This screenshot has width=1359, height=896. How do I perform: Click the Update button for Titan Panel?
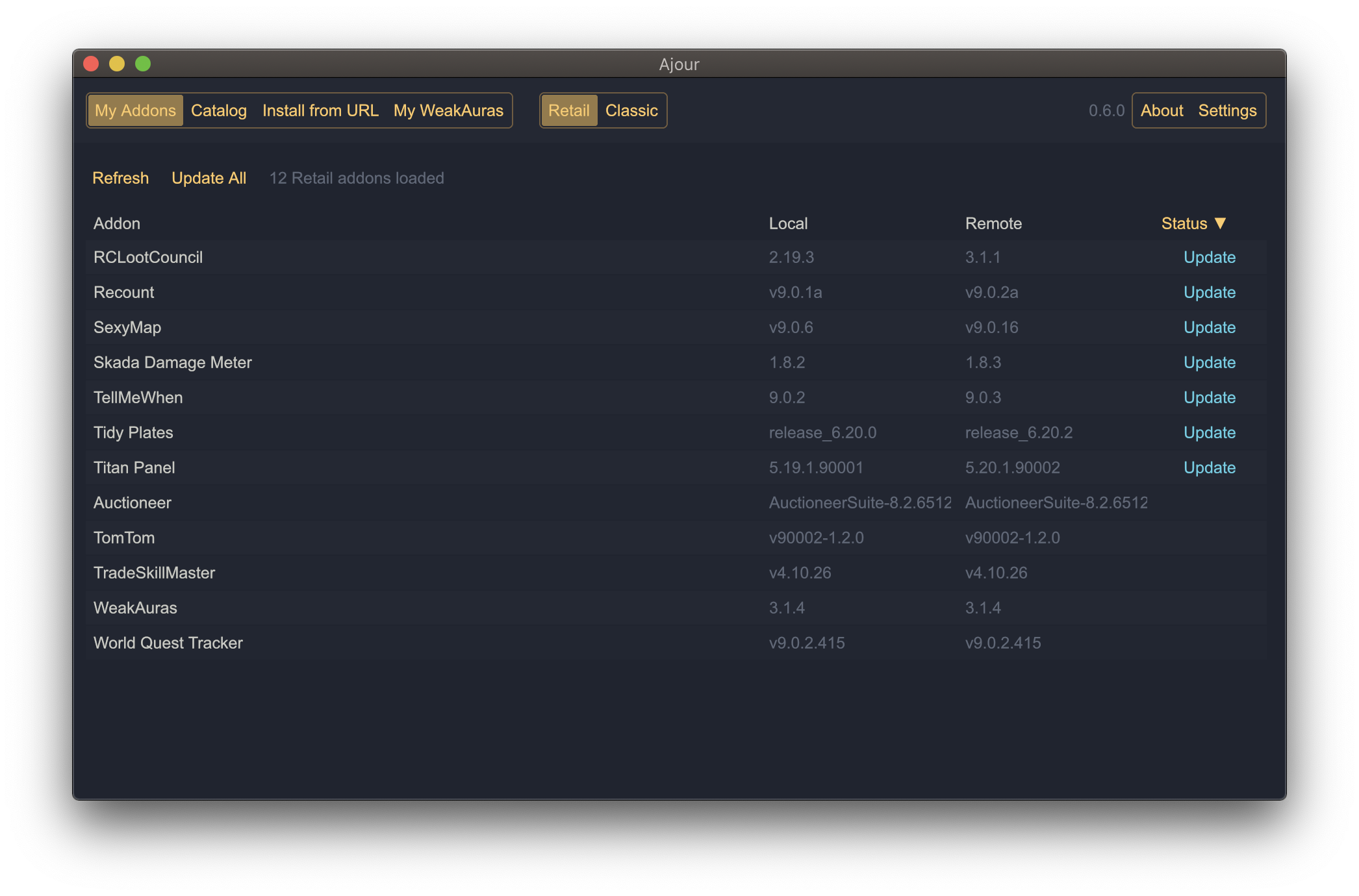[x=1208, y=467]
